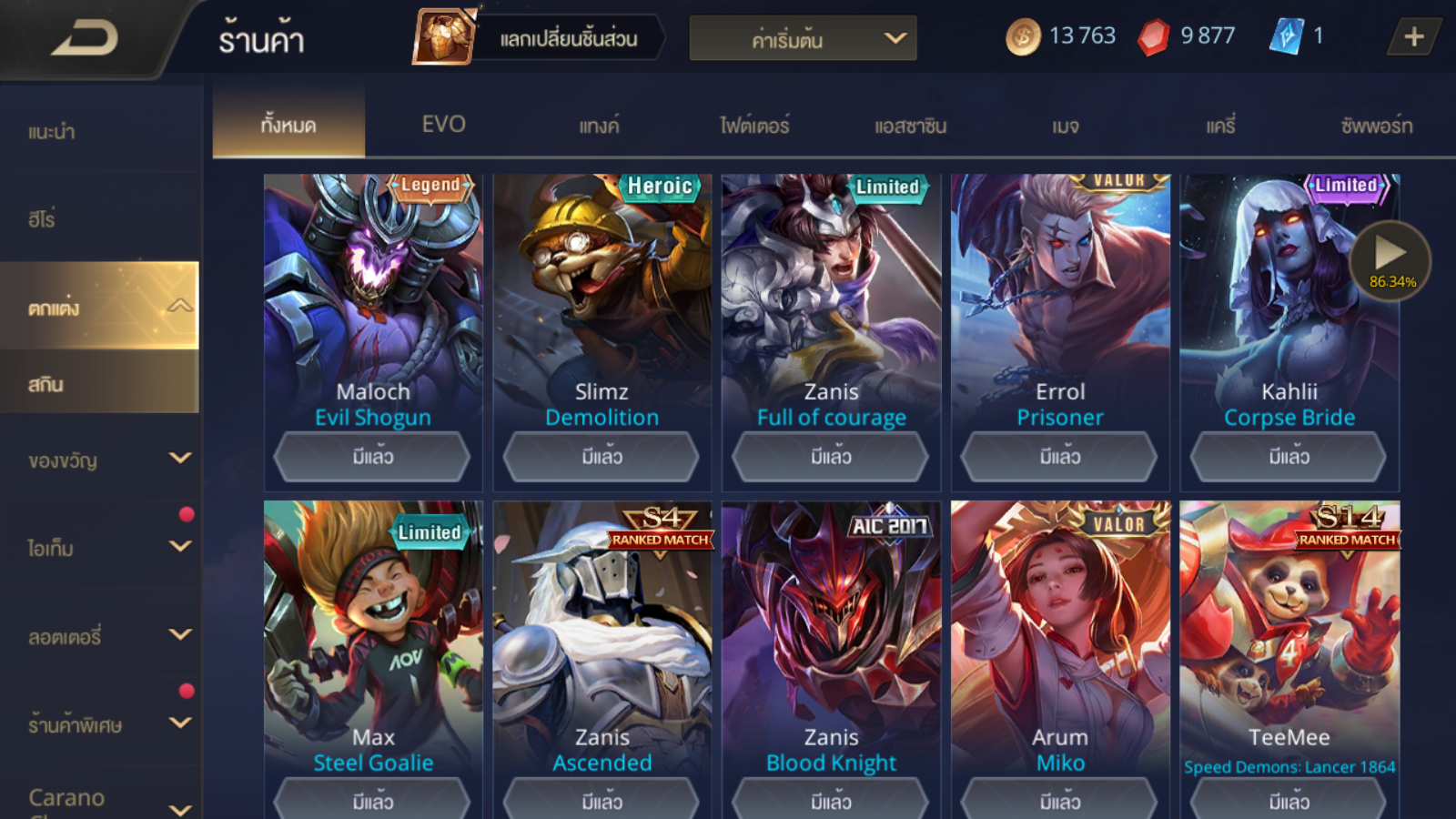Open the fragment exchange chest icon
1456x819 pixels.
[x=444, y=36]
